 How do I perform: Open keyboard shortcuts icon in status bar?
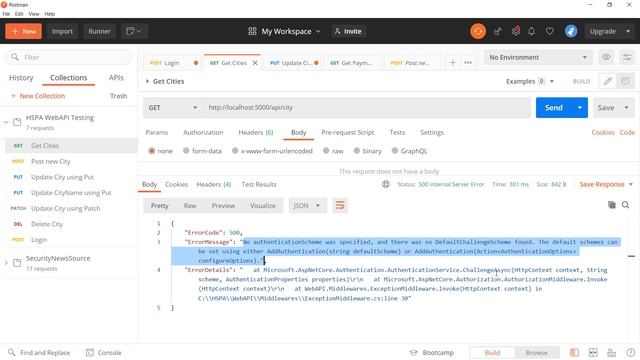611,352
